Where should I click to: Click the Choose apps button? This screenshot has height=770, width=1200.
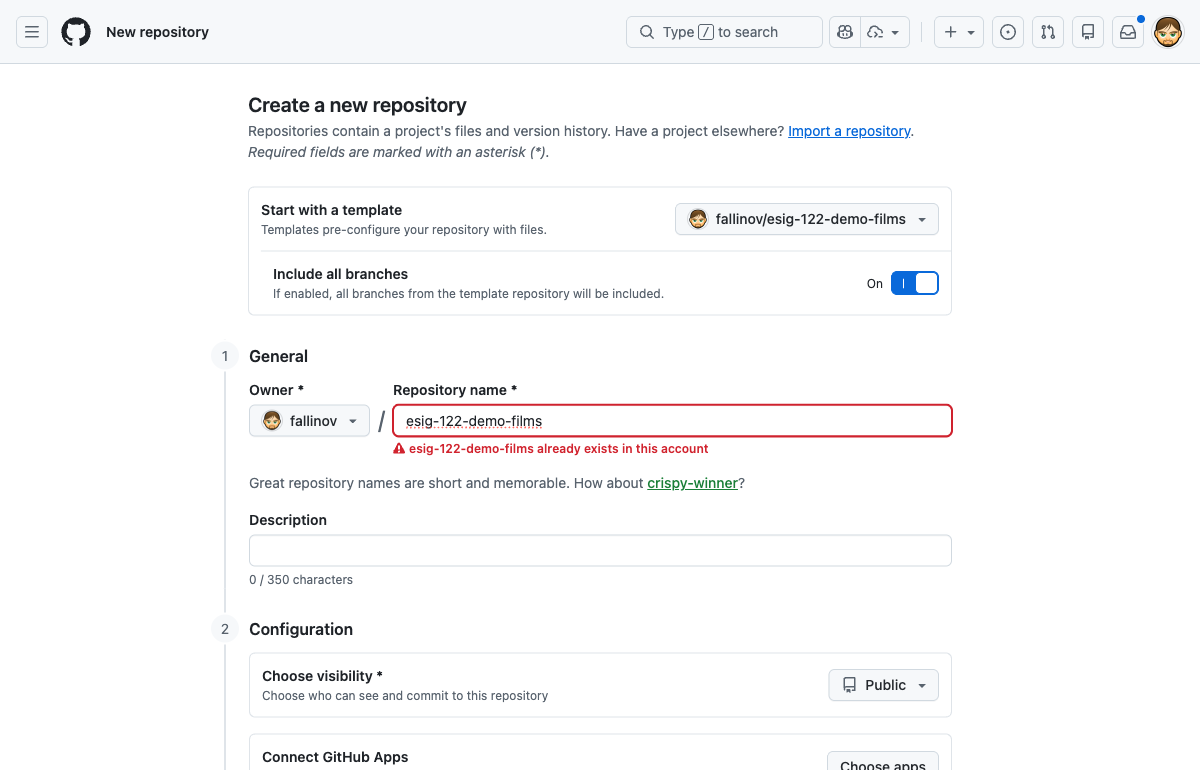882,763
